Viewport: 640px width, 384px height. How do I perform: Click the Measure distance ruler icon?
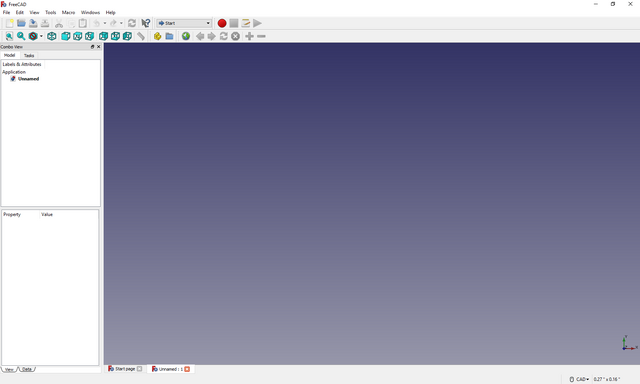[x=141, y=36]
